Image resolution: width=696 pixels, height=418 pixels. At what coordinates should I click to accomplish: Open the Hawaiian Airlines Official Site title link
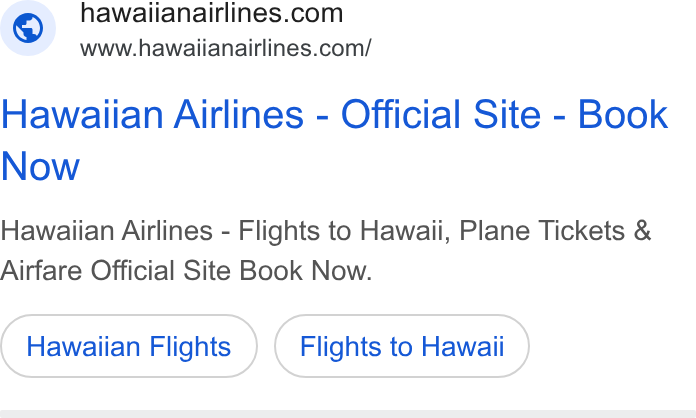click(x=334, y=140)
